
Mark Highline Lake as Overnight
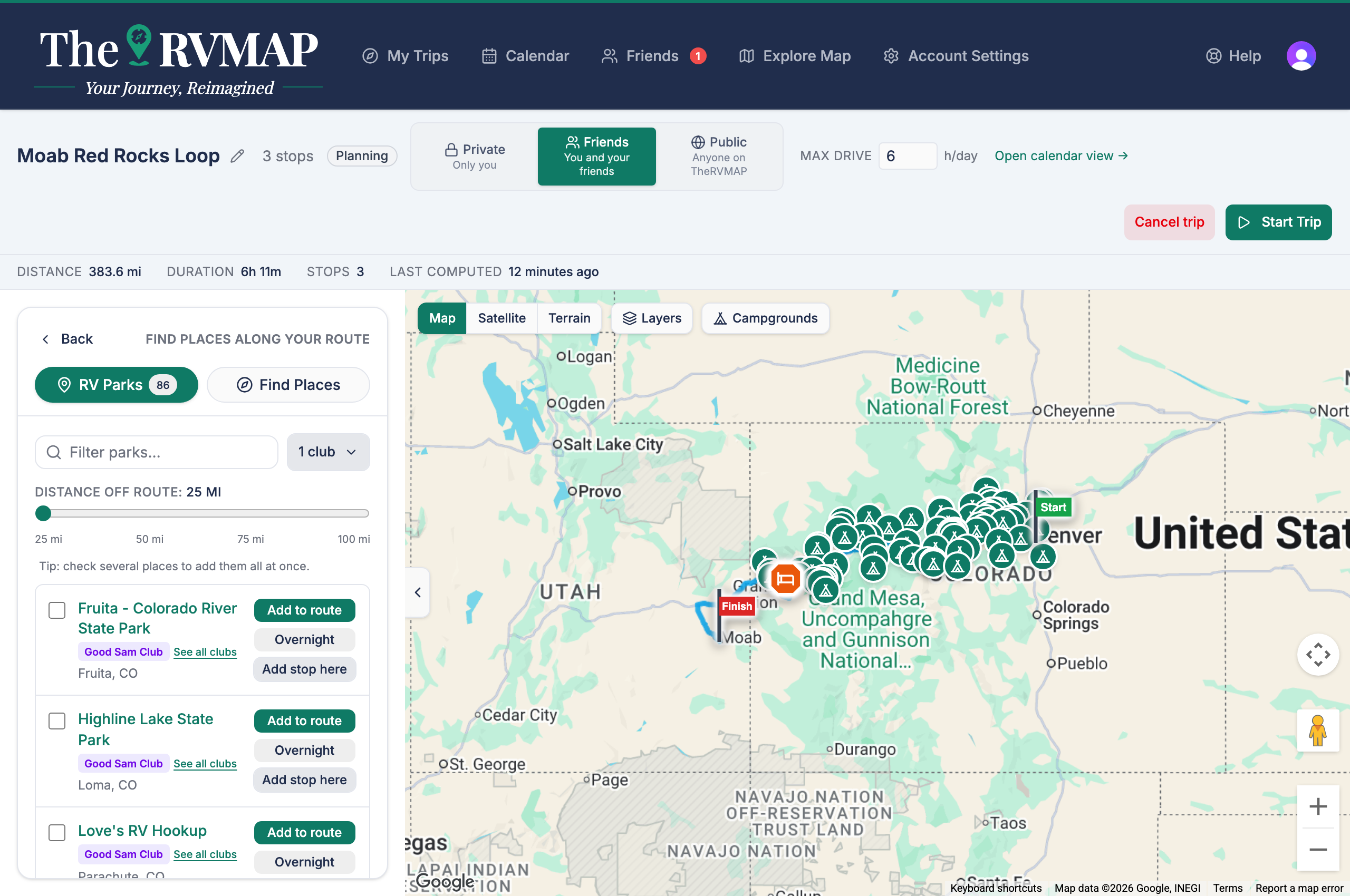[x=304, y=751]
